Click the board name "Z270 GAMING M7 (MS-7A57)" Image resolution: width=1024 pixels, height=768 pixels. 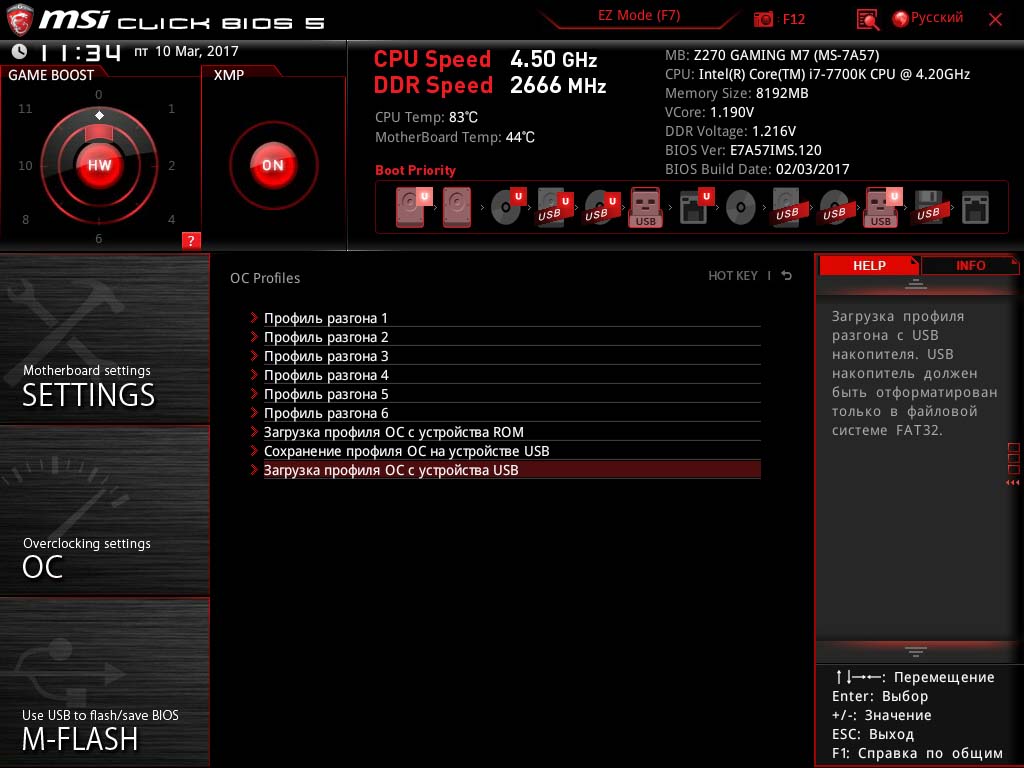coord(786,56)
